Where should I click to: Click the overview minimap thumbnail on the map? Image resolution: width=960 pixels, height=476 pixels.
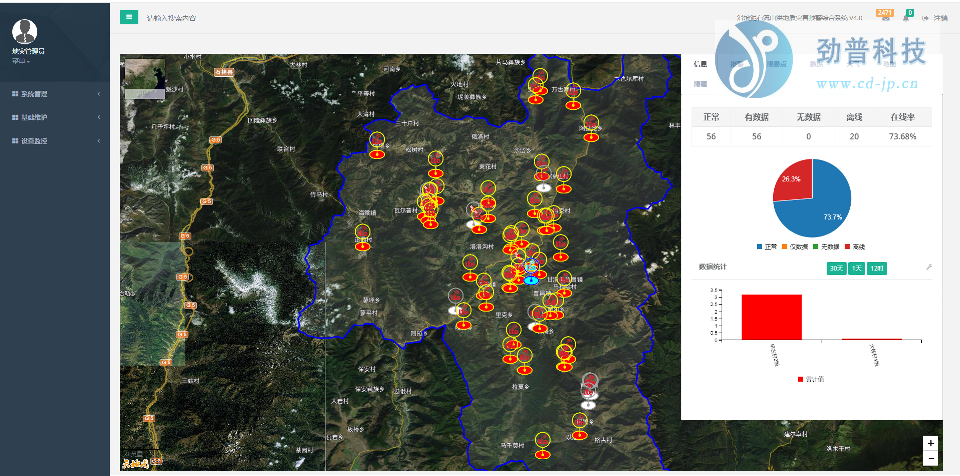(x=144, y=79)
